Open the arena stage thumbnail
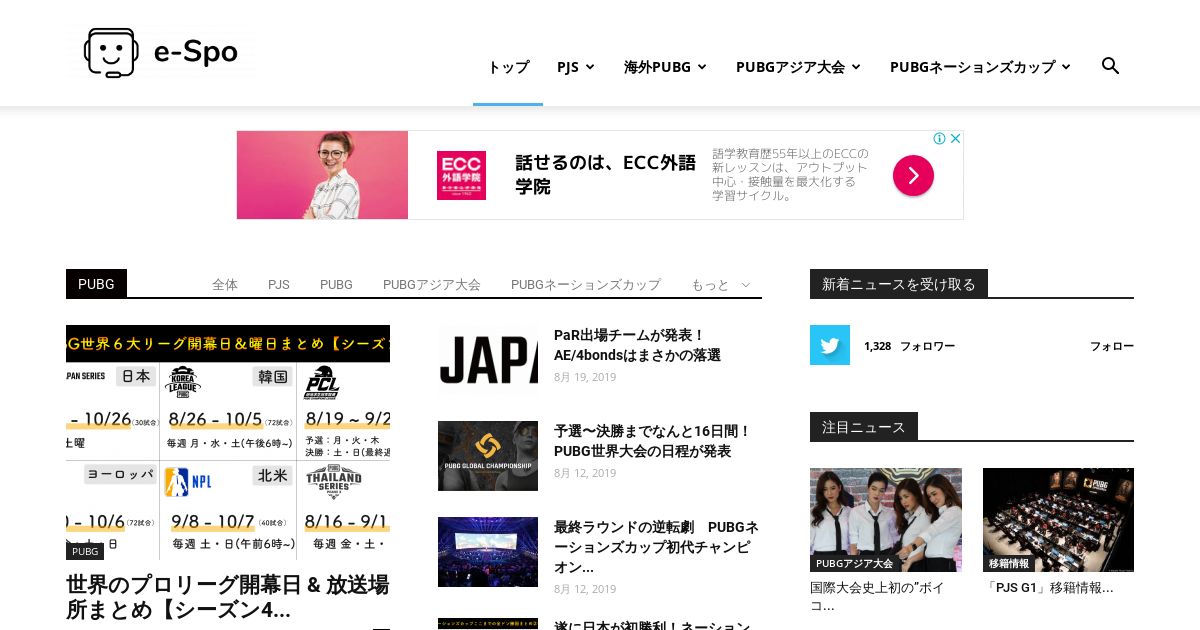The width and height of the screenshot is (1200, 630). (488, 552)
